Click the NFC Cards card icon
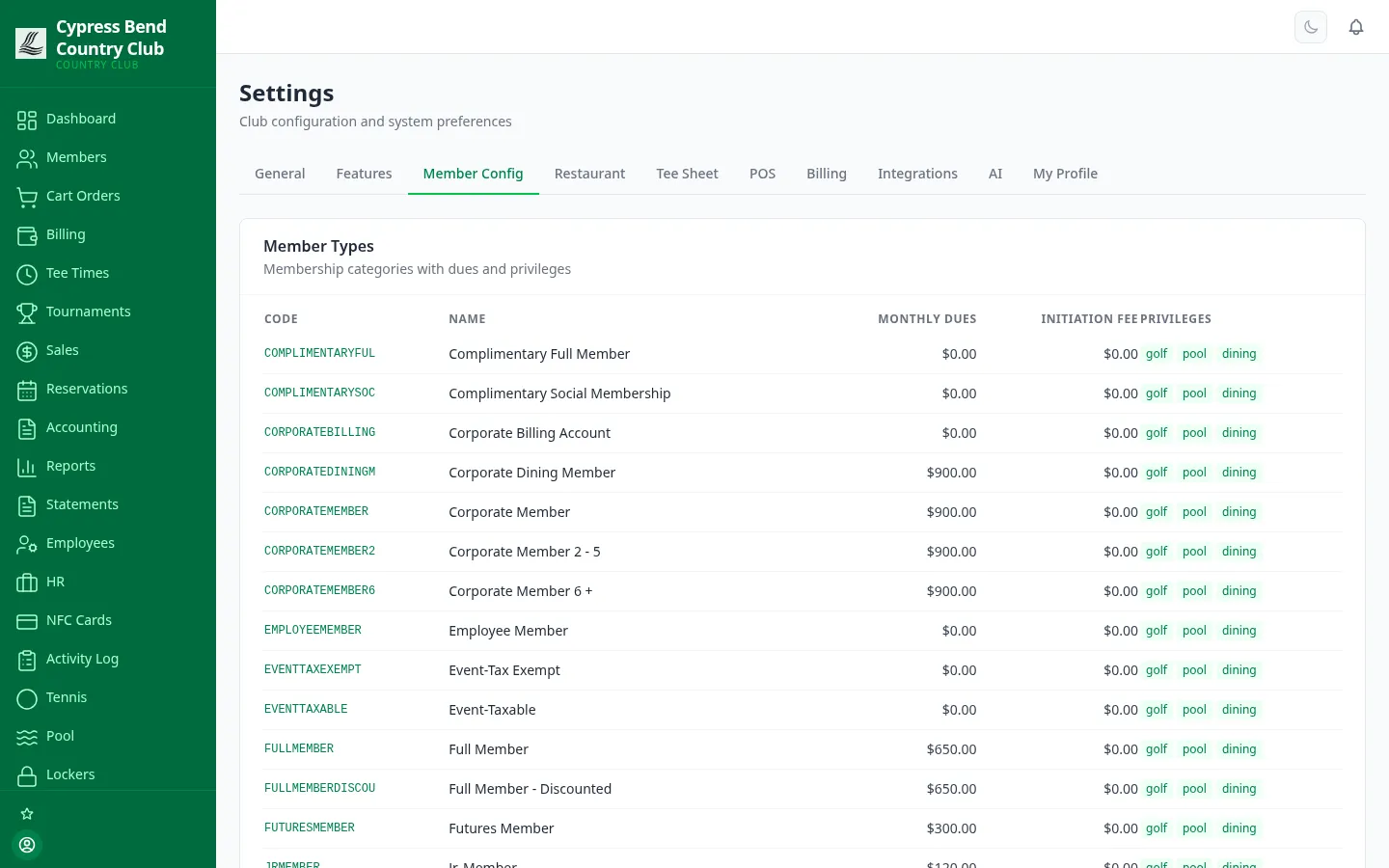 27,621
